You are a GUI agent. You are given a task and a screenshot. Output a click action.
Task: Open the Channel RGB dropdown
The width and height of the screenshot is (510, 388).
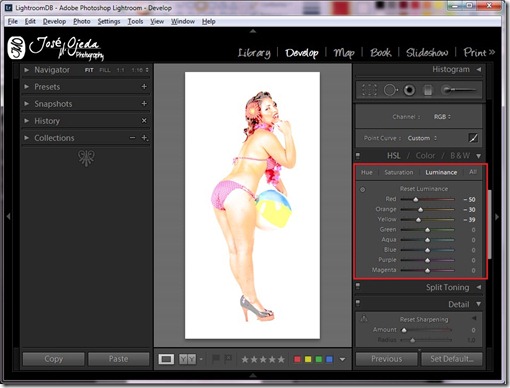tap(442, 117)
